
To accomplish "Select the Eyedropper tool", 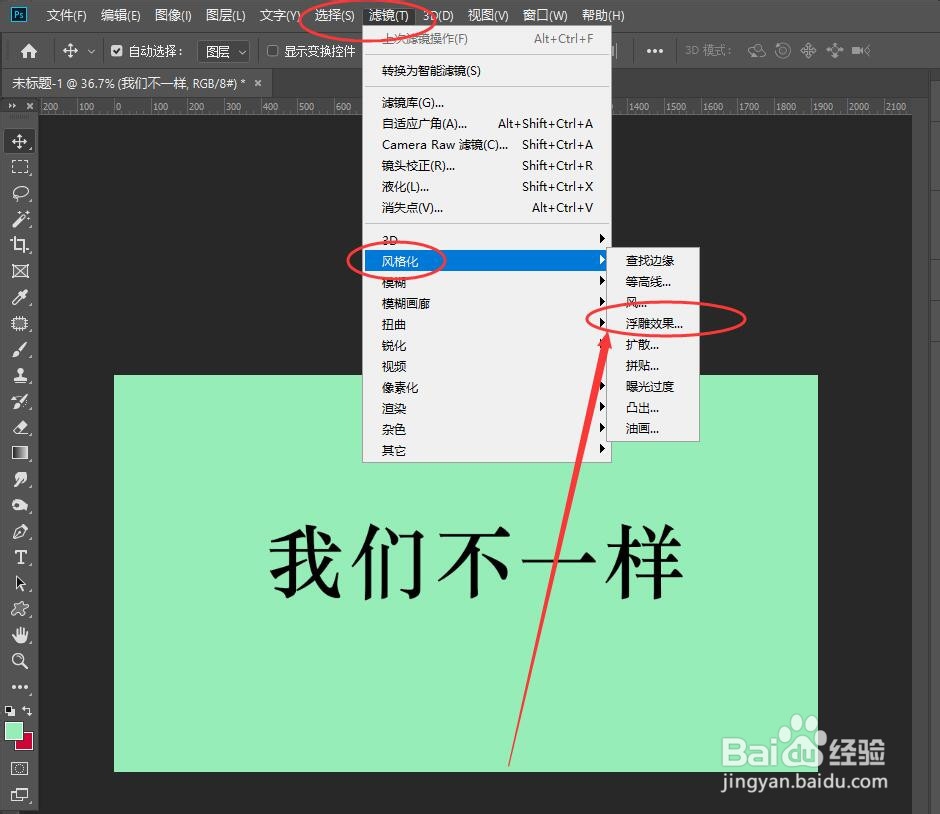I will pyautogui.click(x=21, y=297).
